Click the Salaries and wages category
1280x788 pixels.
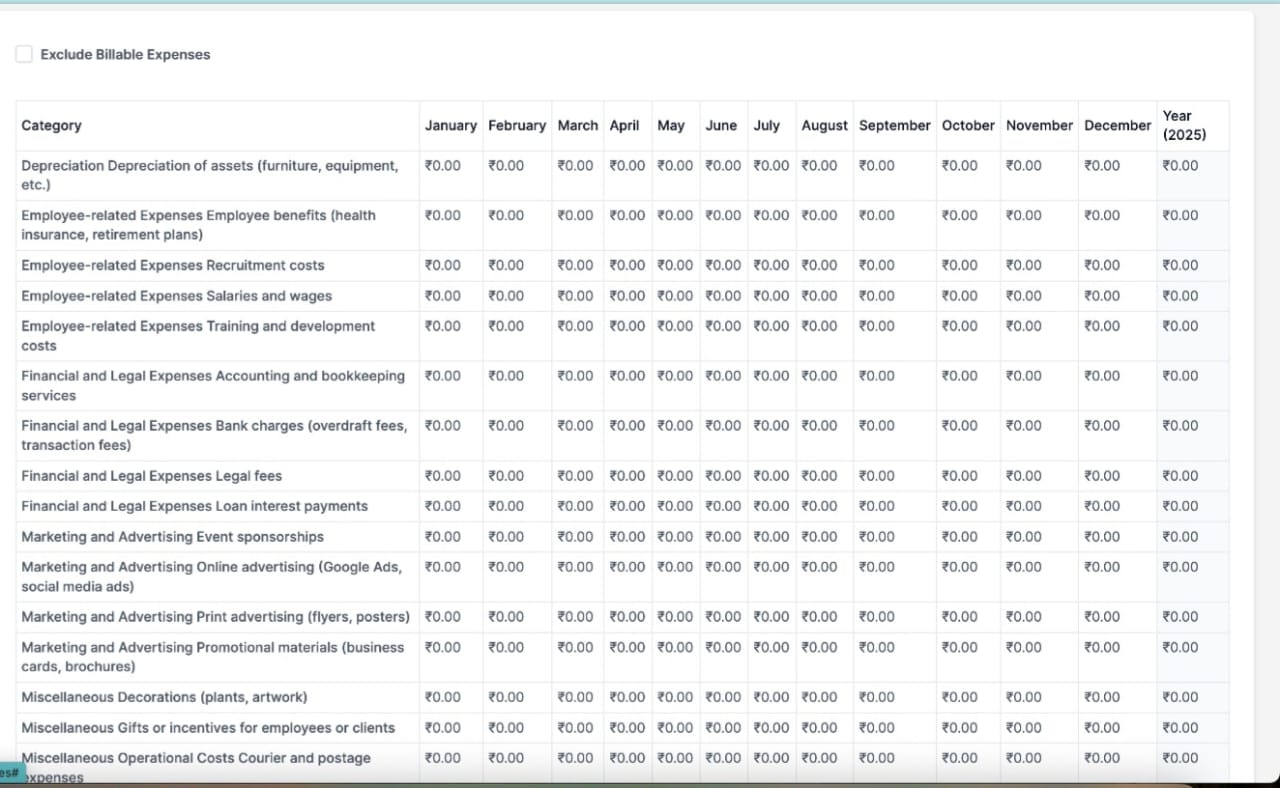(x=176, y=296)
